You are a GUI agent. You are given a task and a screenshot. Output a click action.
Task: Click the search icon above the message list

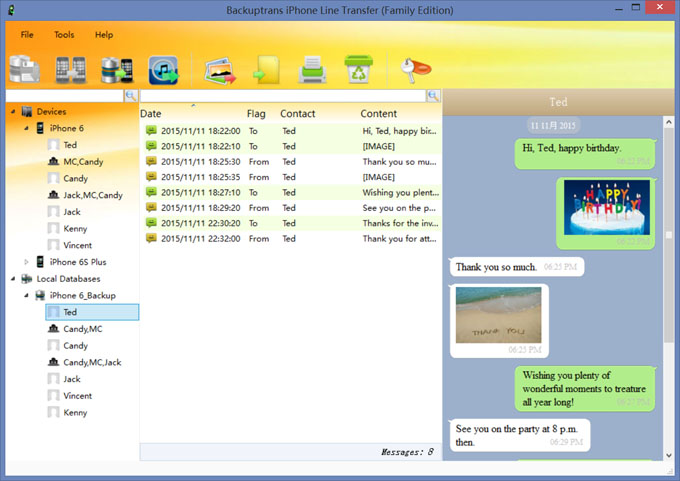click(x=433, y=95)
